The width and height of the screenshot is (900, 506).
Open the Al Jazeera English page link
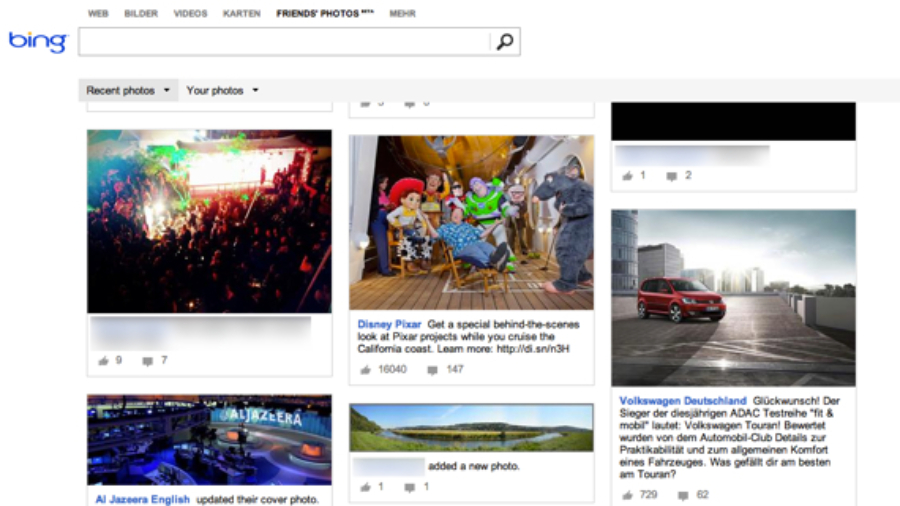[x=142, y=499]
